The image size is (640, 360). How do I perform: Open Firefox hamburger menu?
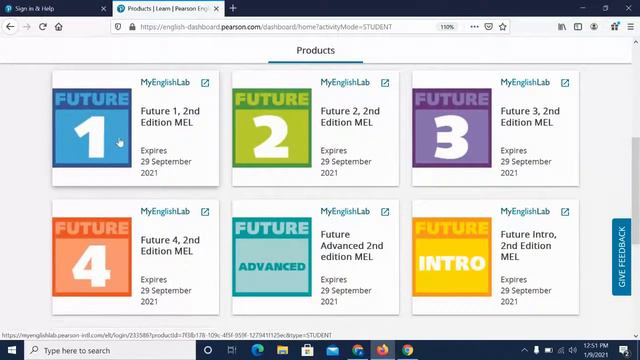click(631, 27)
